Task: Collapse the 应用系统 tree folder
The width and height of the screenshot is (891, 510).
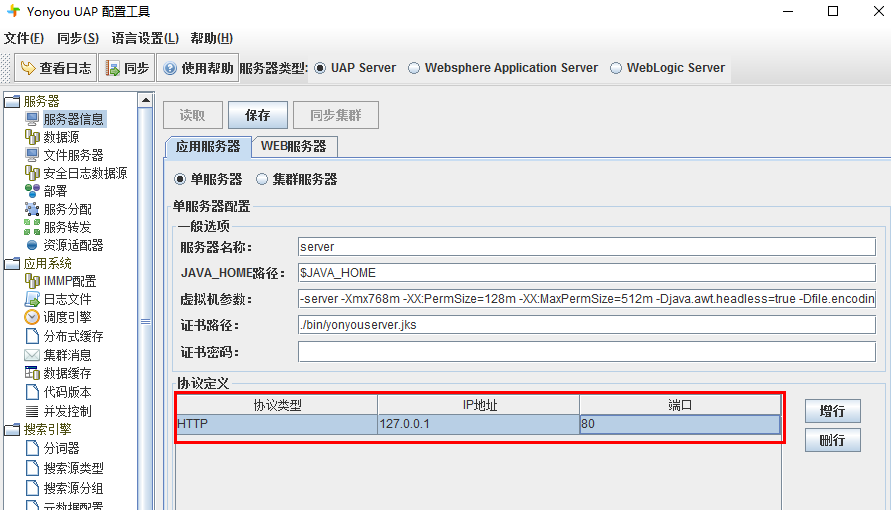Action: (x=12, y=264)
